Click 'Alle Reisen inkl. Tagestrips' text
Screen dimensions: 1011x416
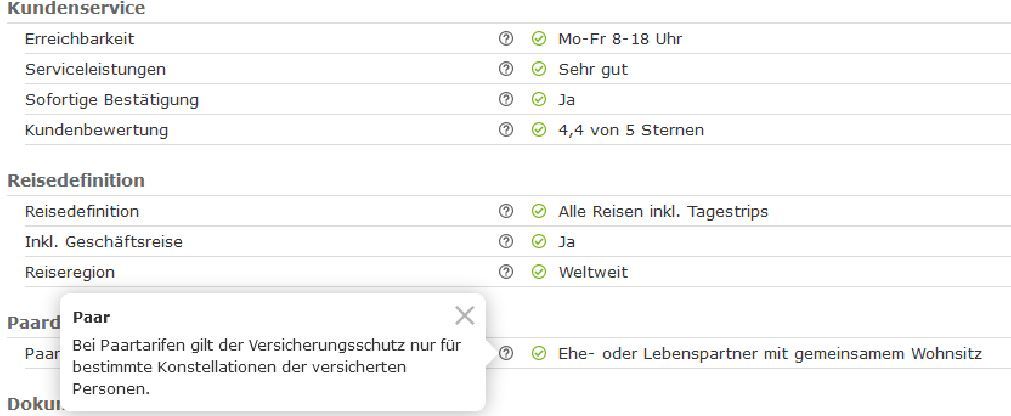(662, 211)
